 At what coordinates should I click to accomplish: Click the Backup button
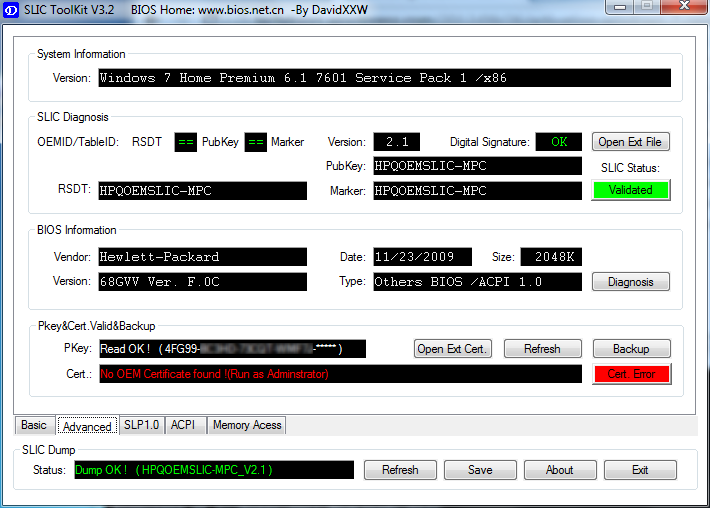click(x=631, y=349)
